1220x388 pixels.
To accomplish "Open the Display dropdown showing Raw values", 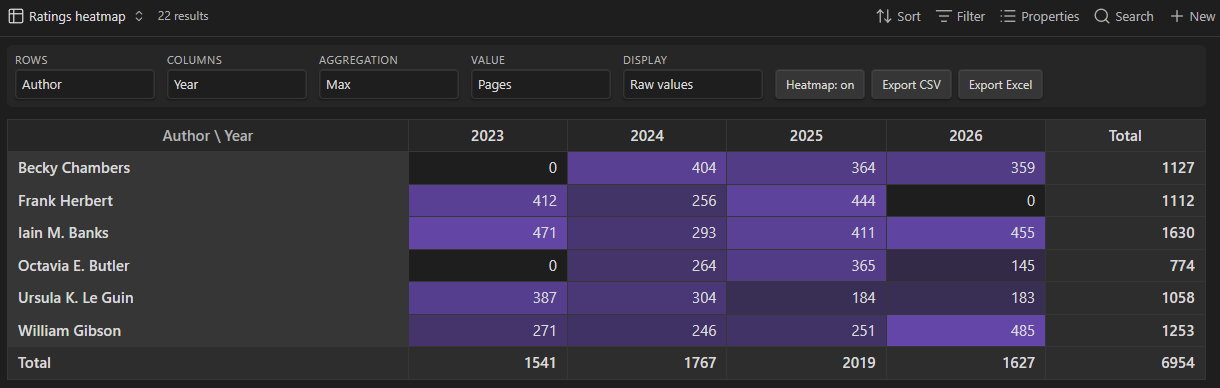I will click(693, 85).
